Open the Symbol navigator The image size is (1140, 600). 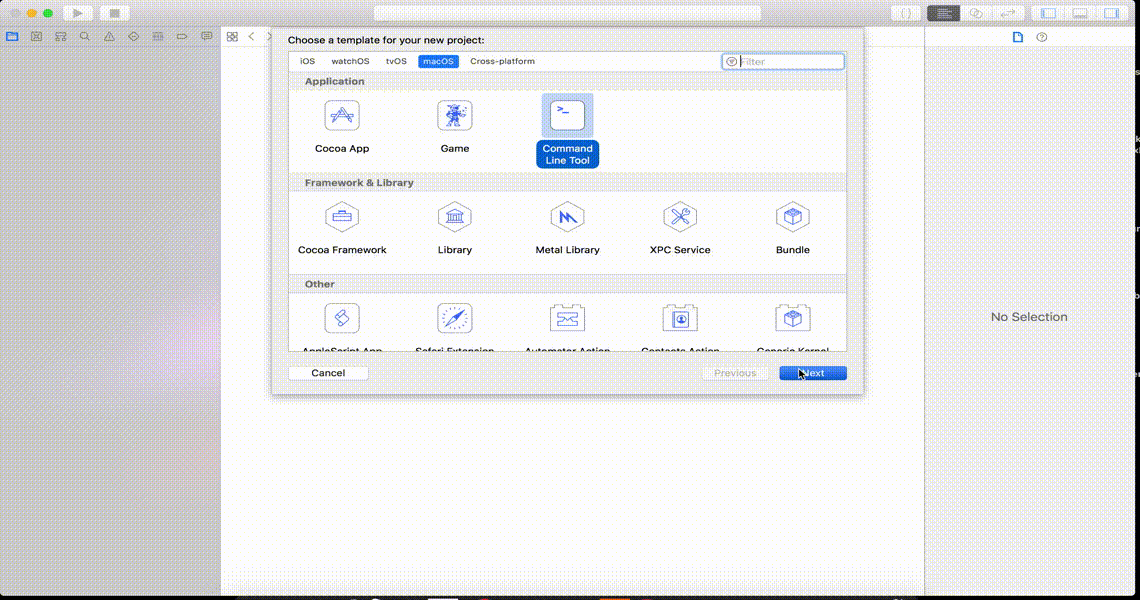pyautogui.click(x=60, y=36)
